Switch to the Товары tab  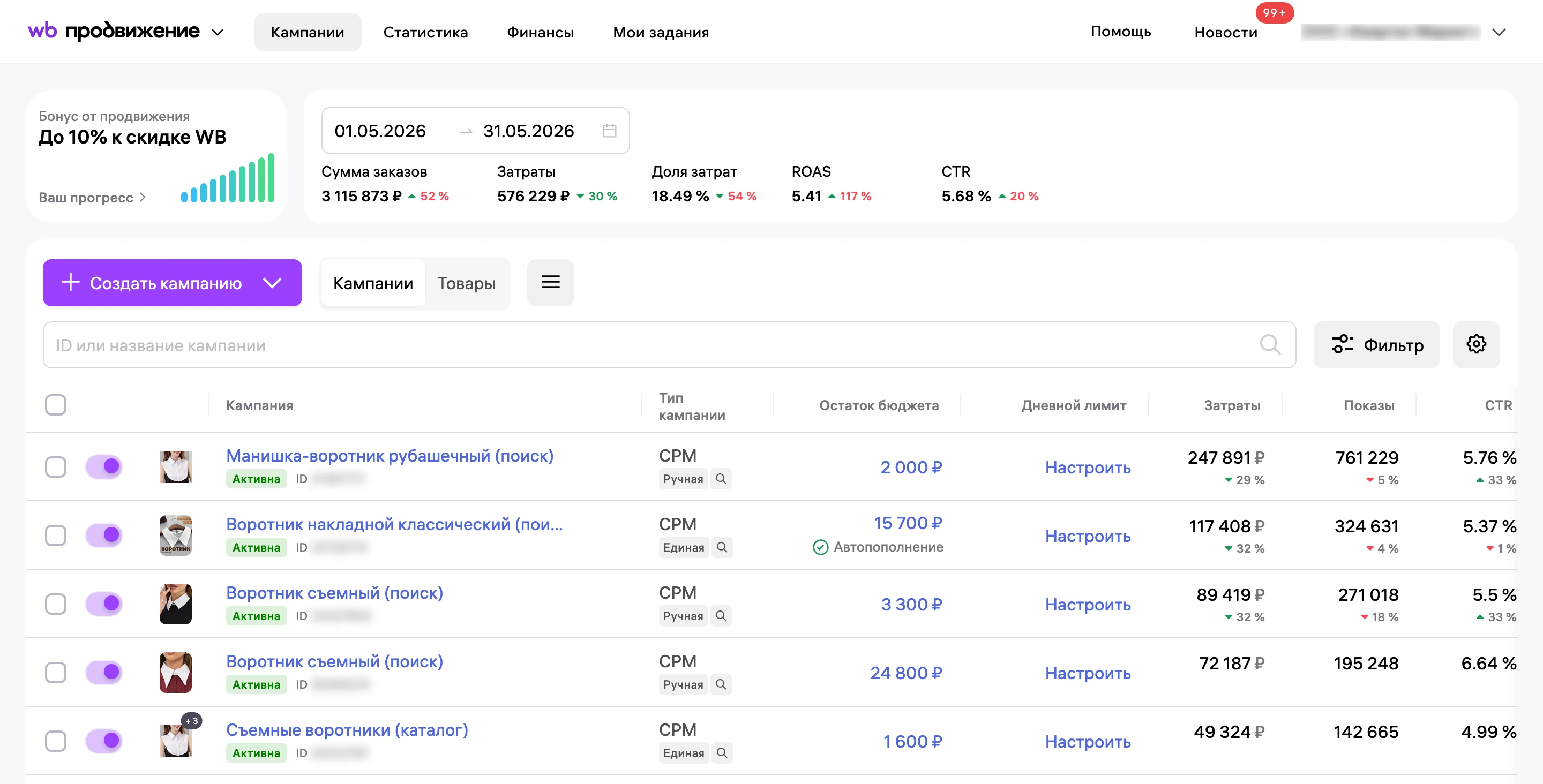click(466, 283)
